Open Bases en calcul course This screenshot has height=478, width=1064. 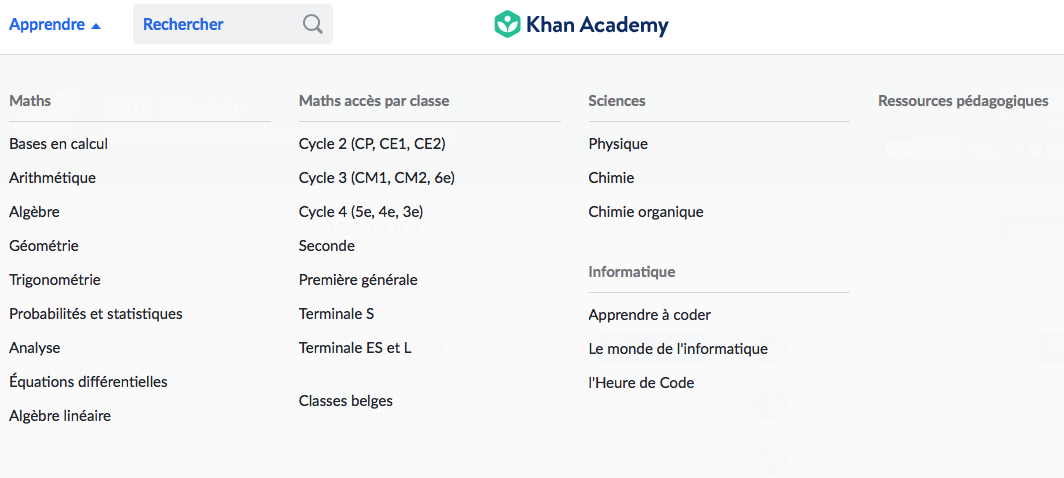[x=58, y=144]
